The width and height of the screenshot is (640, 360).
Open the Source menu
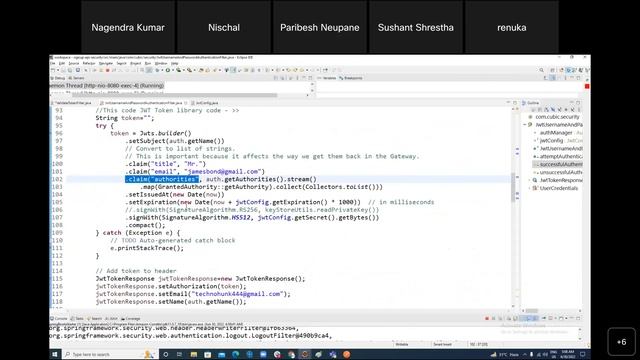tap(73, 64)
